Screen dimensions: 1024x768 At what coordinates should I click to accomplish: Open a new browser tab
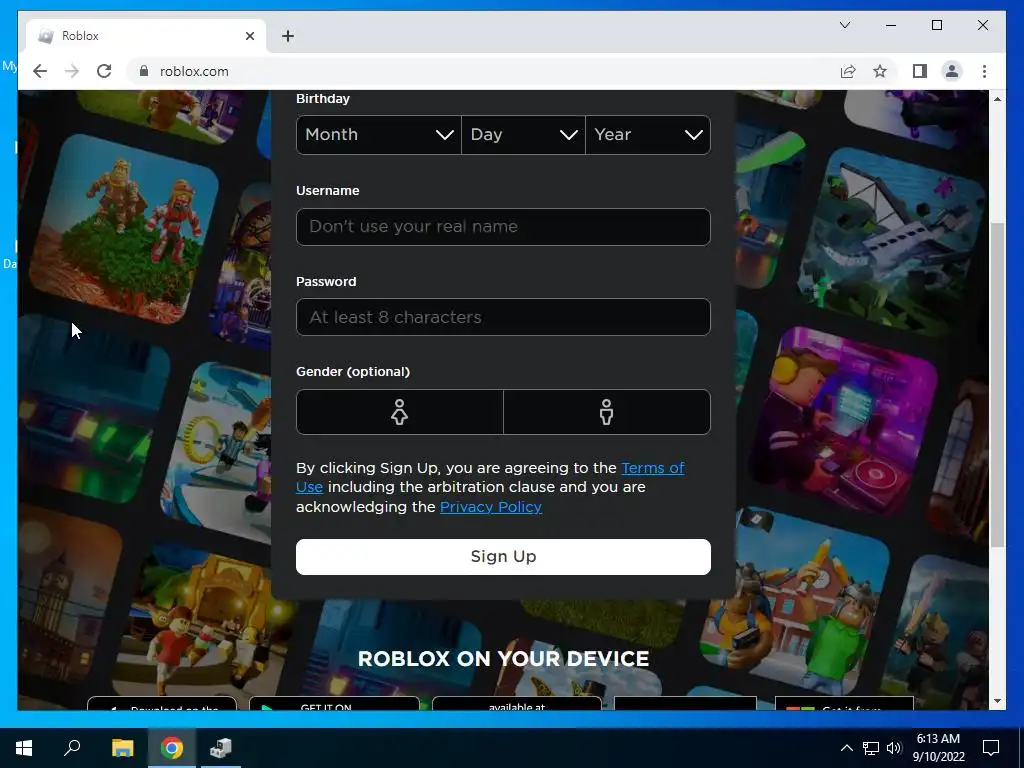tap(288, 36)
